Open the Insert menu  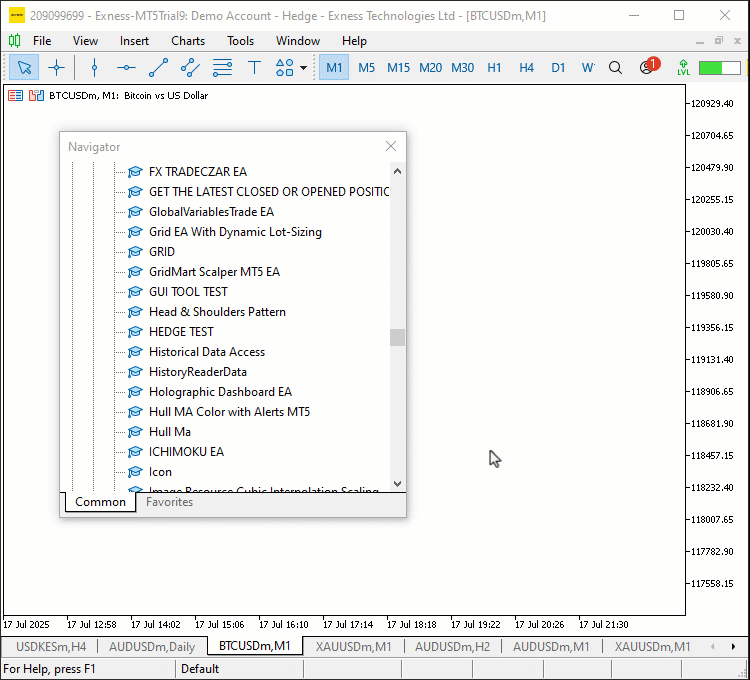coord(134,41)
